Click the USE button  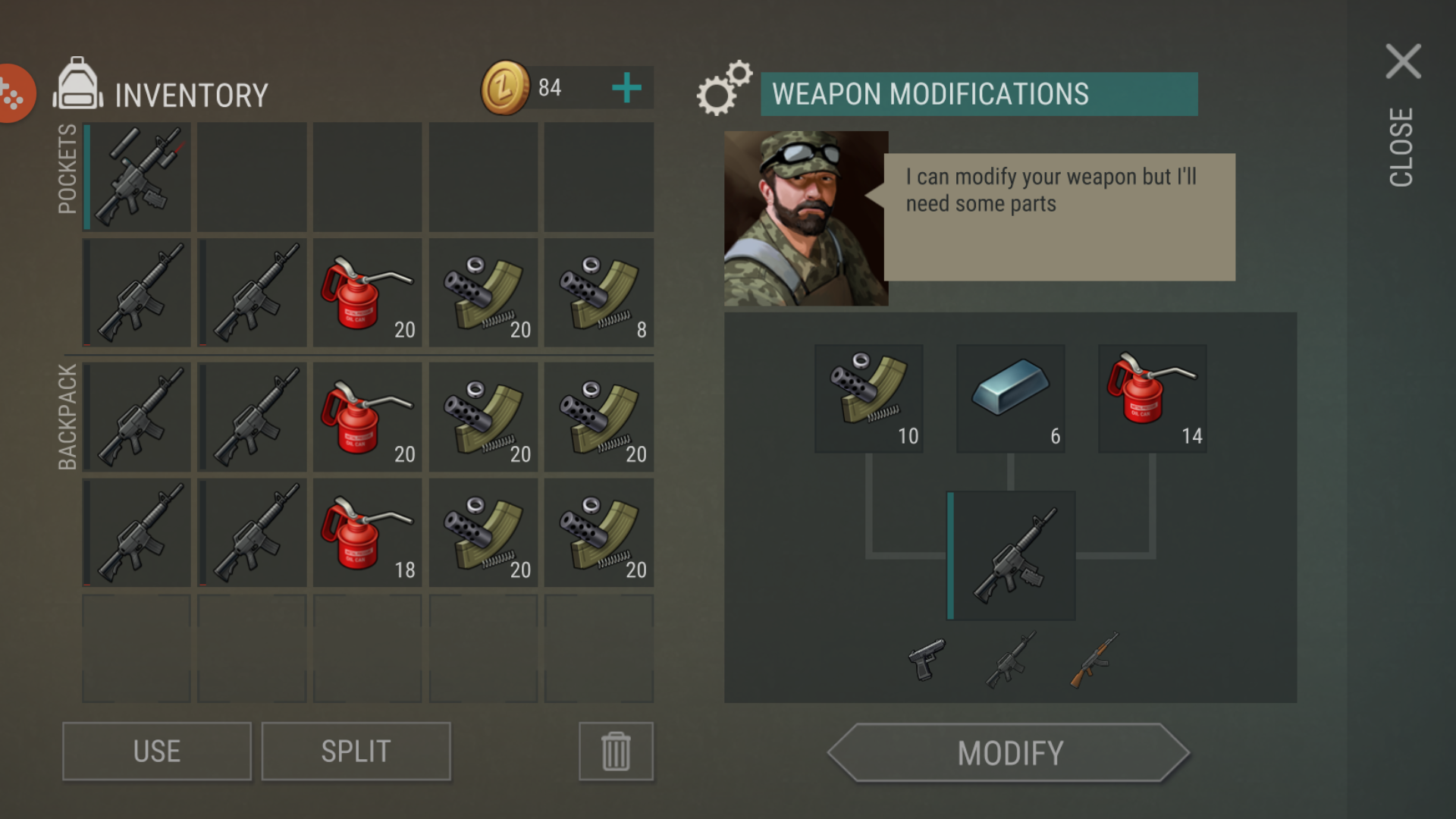tap(157, 752)
